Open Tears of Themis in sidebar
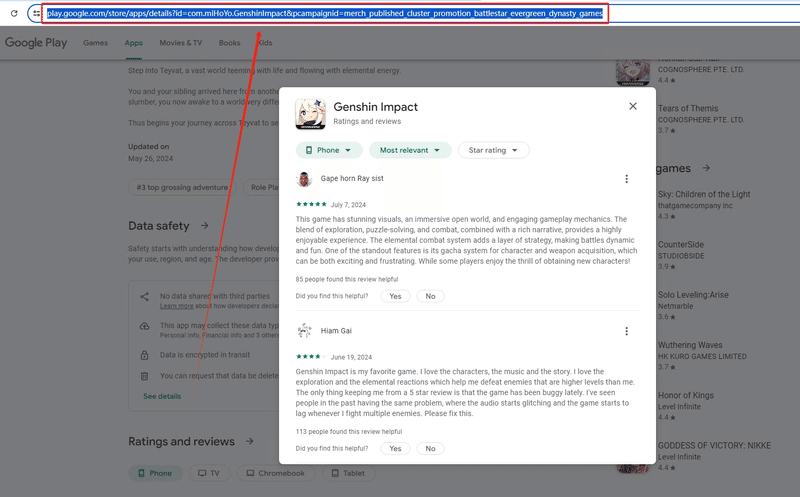800x497 pixels. [701, 118]
